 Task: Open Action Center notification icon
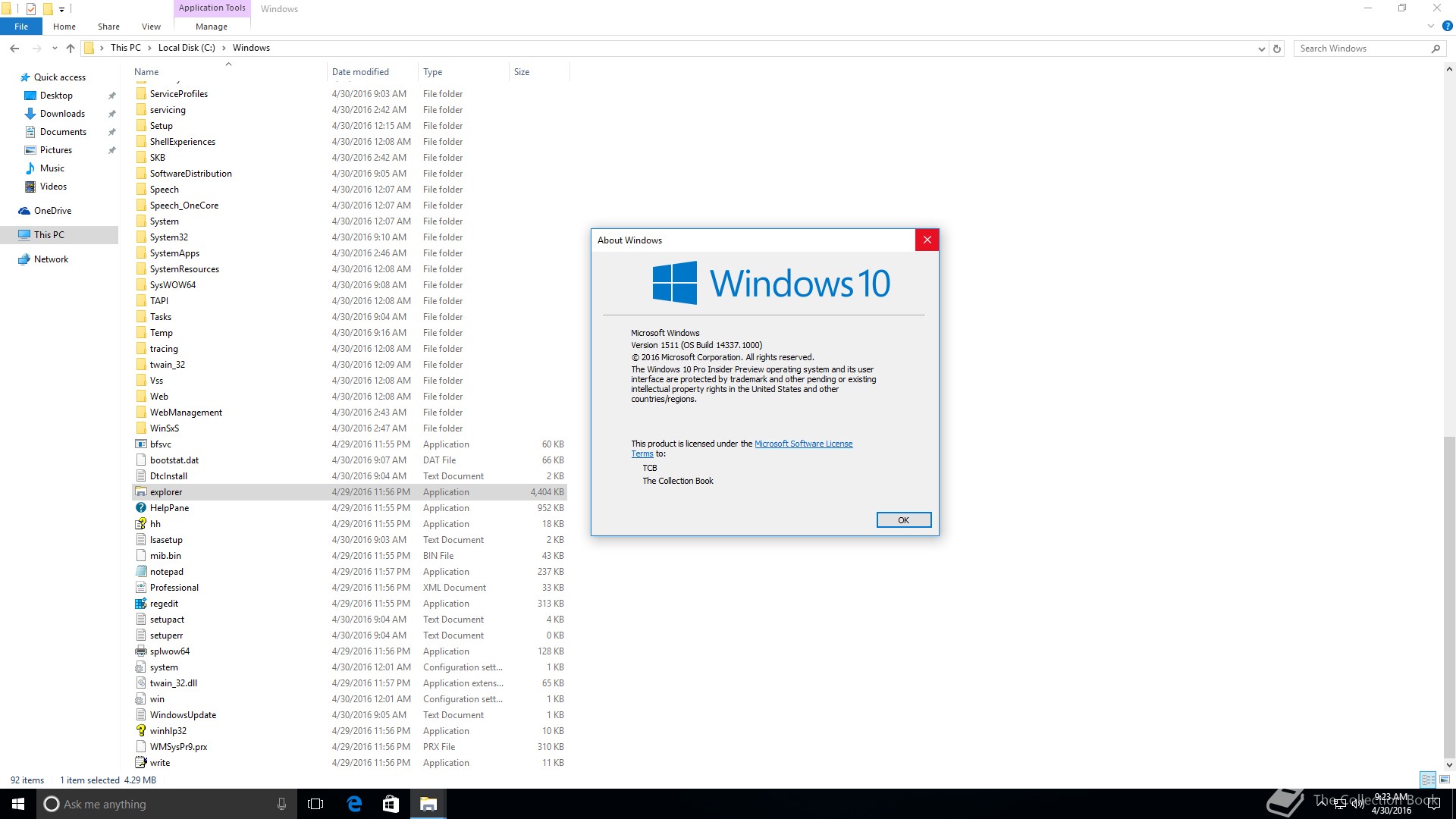(x=1434, y=804)
